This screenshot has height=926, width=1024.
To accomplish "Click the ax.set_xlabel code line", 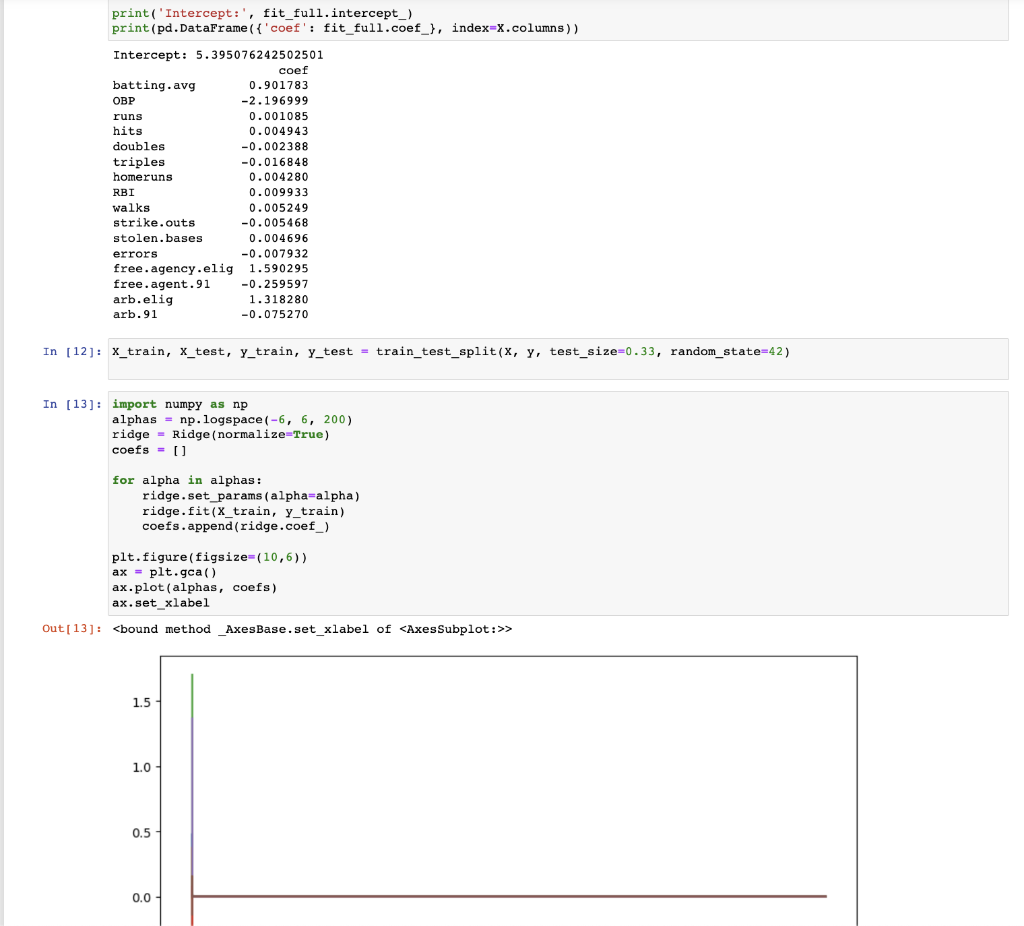I will [161, 603].
